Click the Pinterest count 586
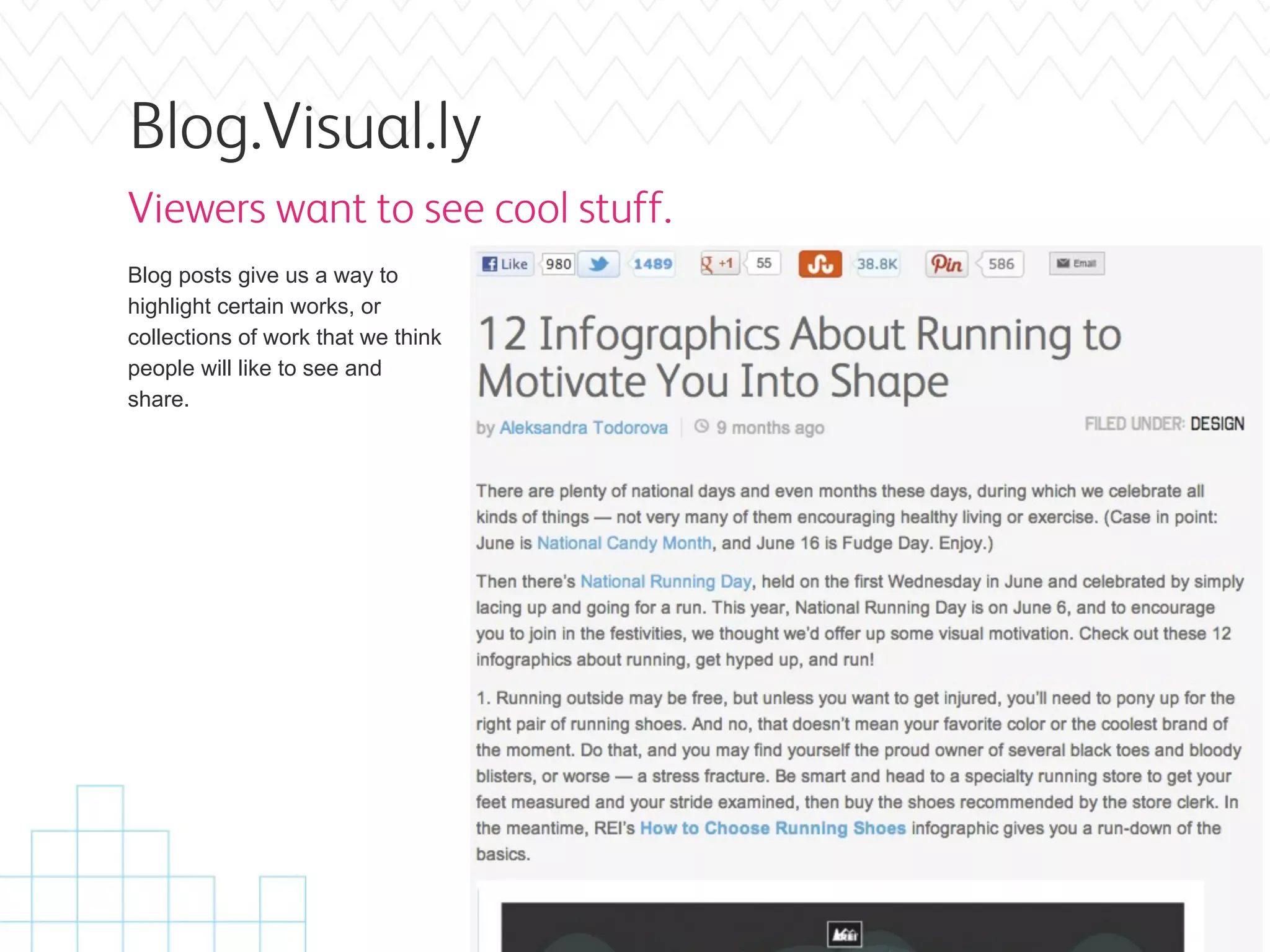This screenshot has height=952, width=1270. [x=1001, y=264]
